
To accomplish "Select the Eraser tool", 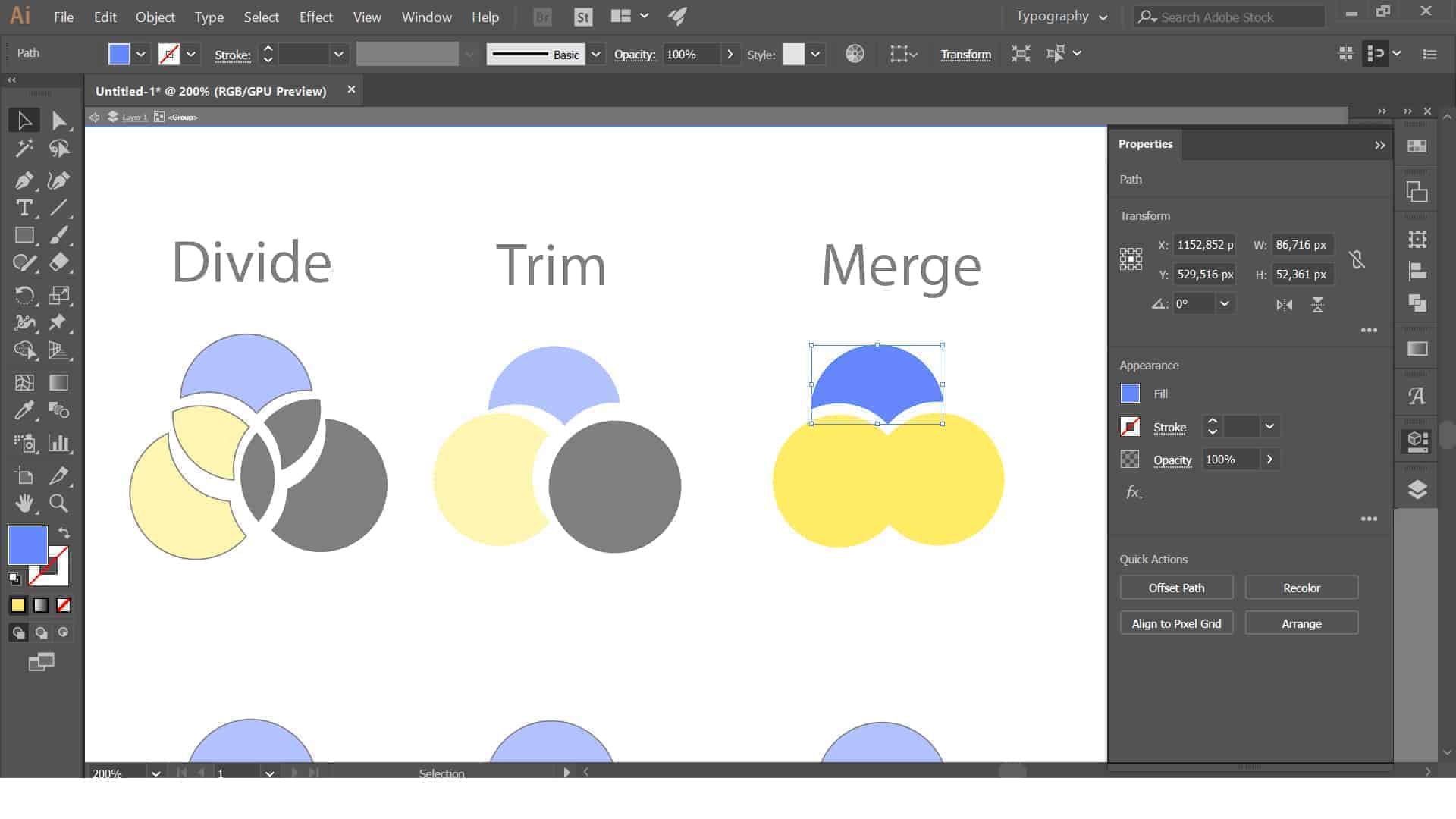I will (x=59, y=263).
